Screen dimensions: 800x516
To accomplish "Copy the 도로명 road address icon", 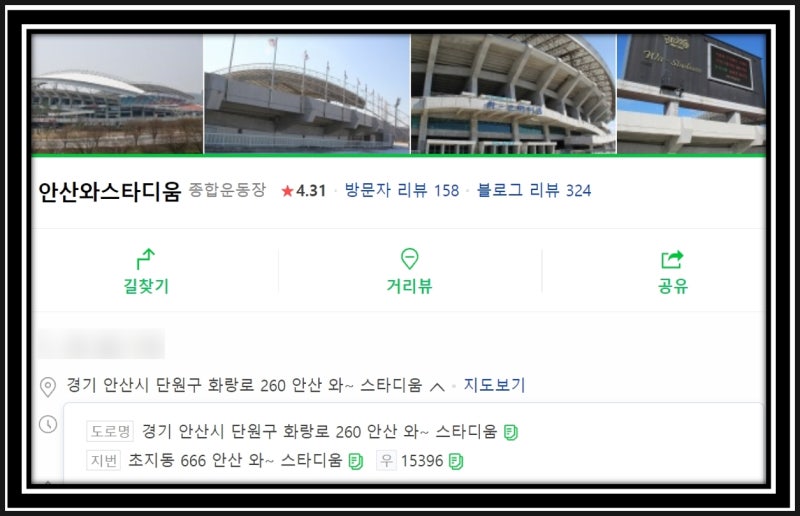I will click(511, 433).
